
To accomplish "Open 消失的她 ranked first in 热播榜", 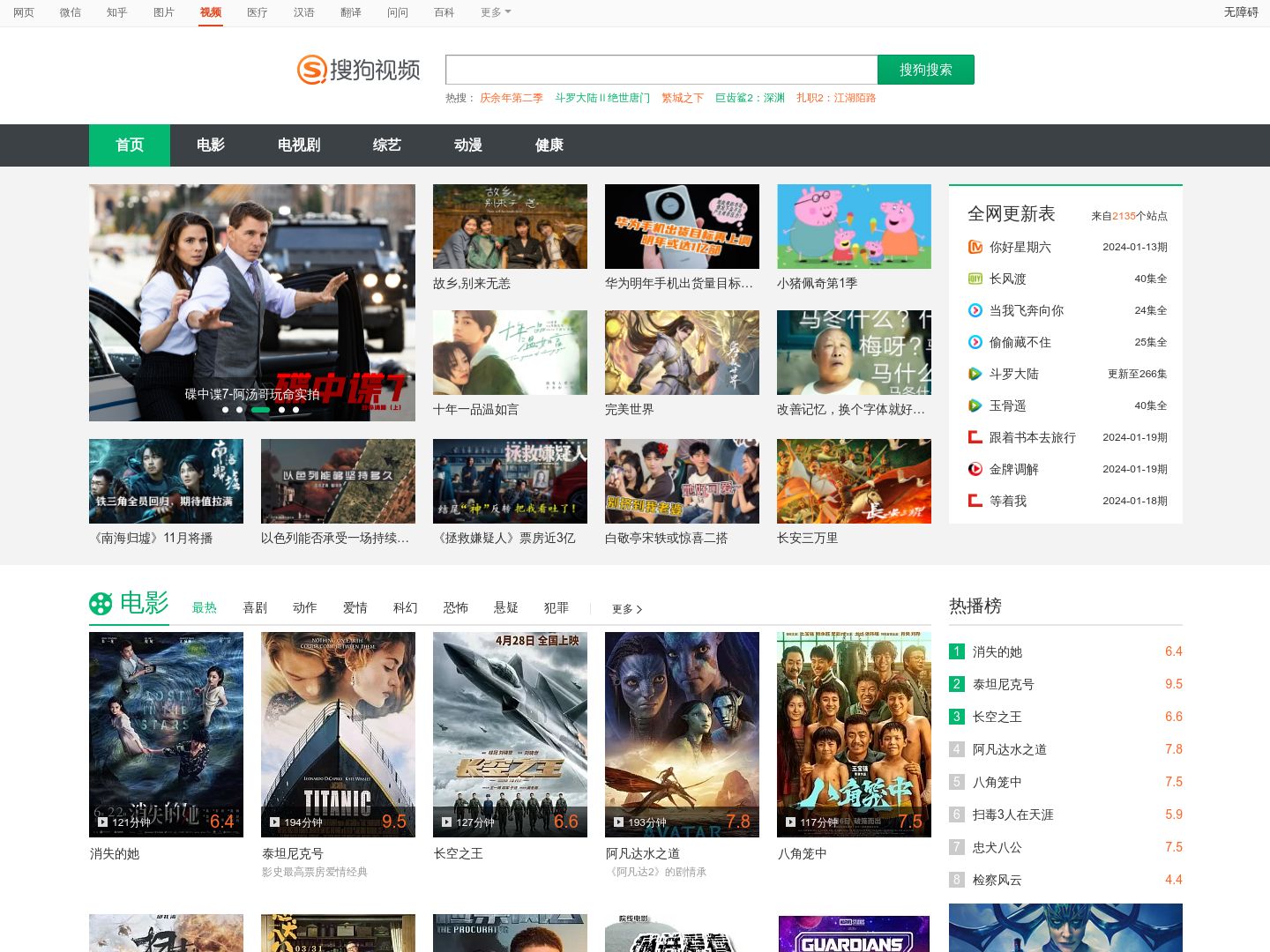I will (x=997, y=651).
